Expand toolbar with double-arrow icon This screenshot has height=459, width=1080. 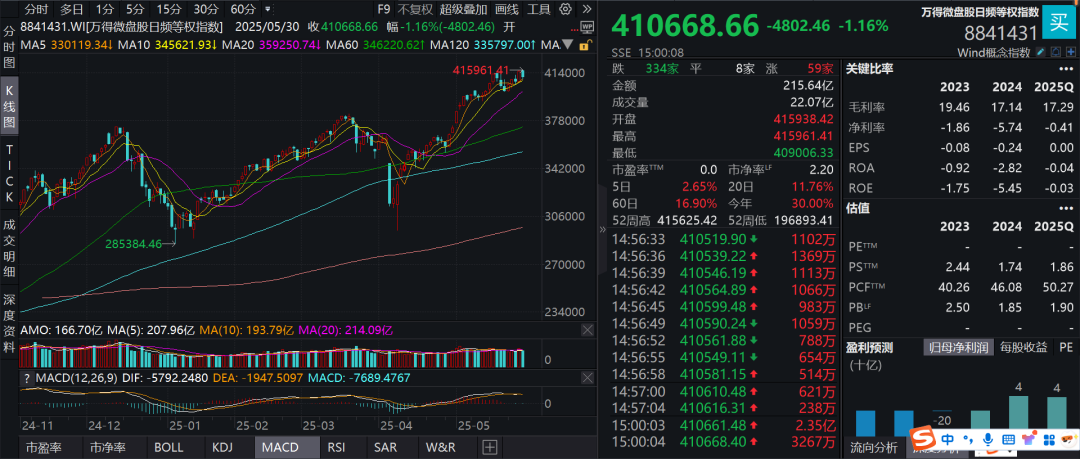586,10
